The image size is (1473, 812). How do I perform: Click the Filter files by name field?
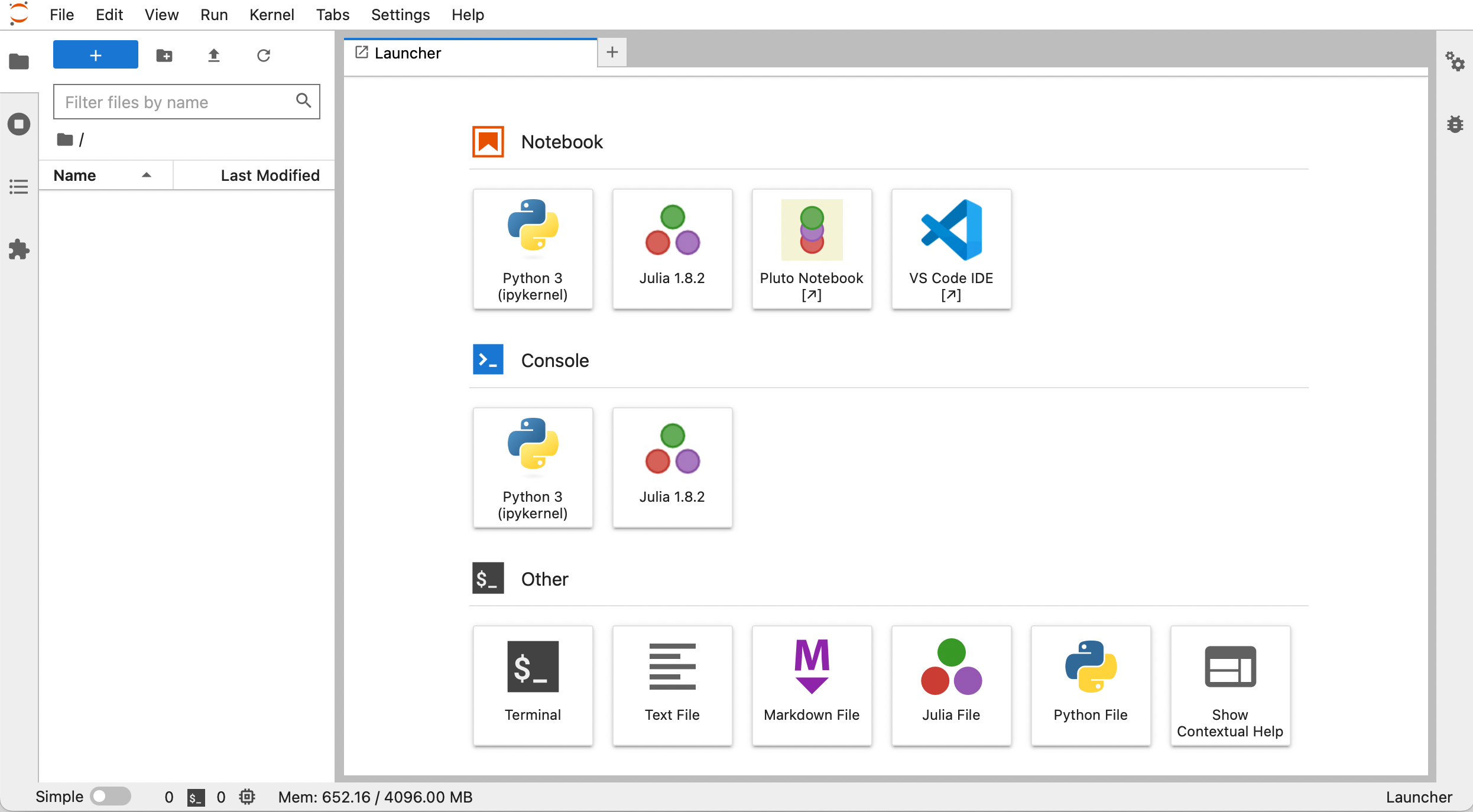187,102
